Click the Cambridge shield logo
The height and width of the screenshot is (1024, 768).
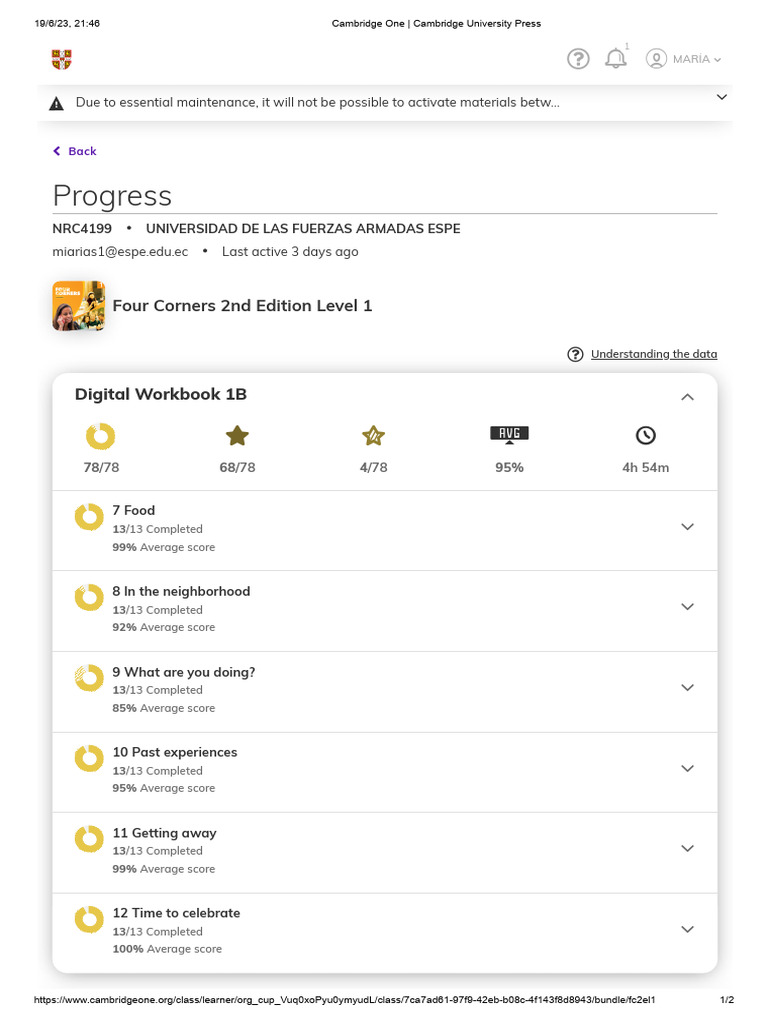(x=62, y=59)
